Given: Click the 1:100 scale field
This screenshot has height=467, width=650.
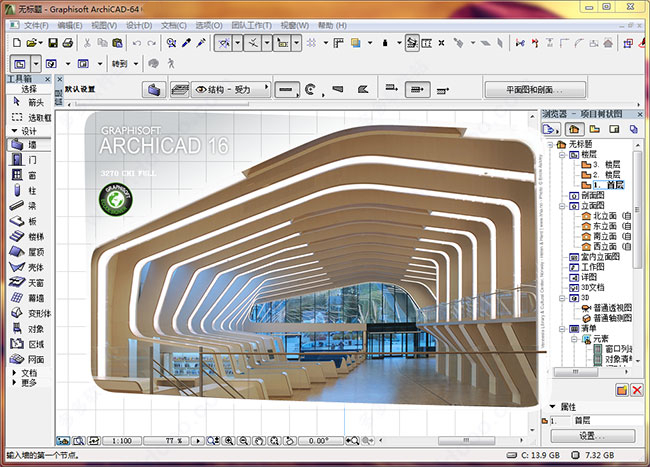Looking at the screenshot, I should (x=123, y=440).
